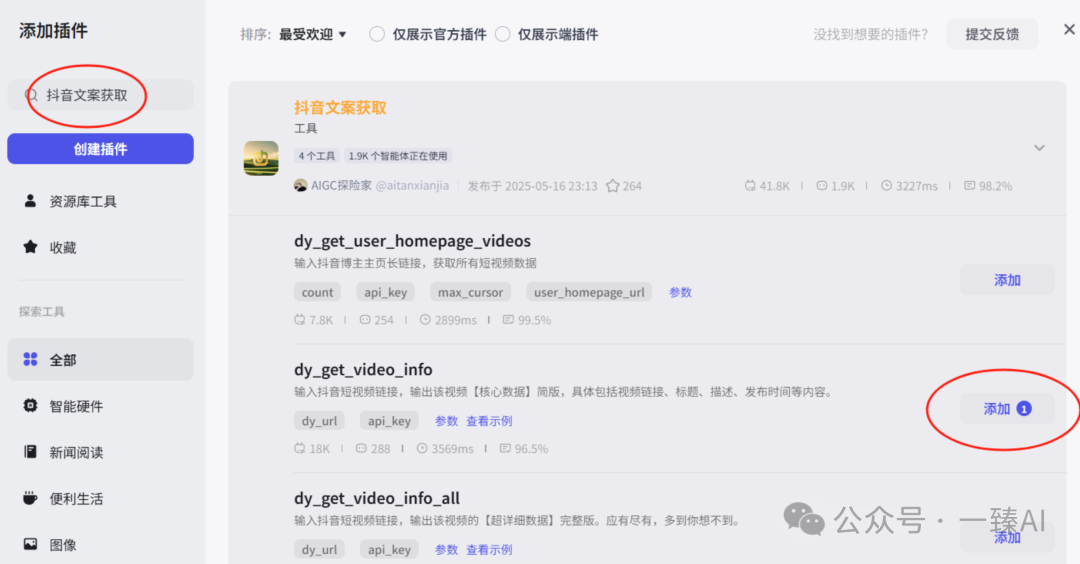Select the 便利生活 category

pyautogui.click(x=101, y=498)
